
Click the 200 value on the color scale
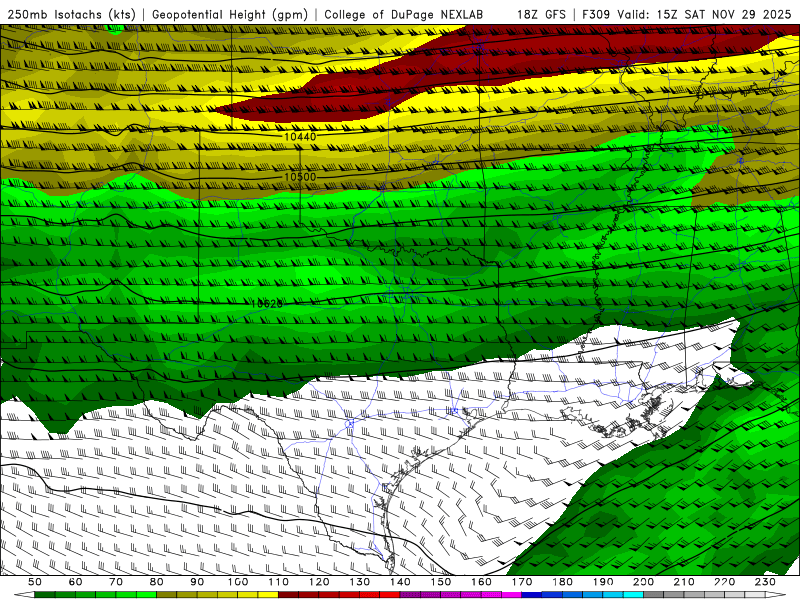click(643, 582)
